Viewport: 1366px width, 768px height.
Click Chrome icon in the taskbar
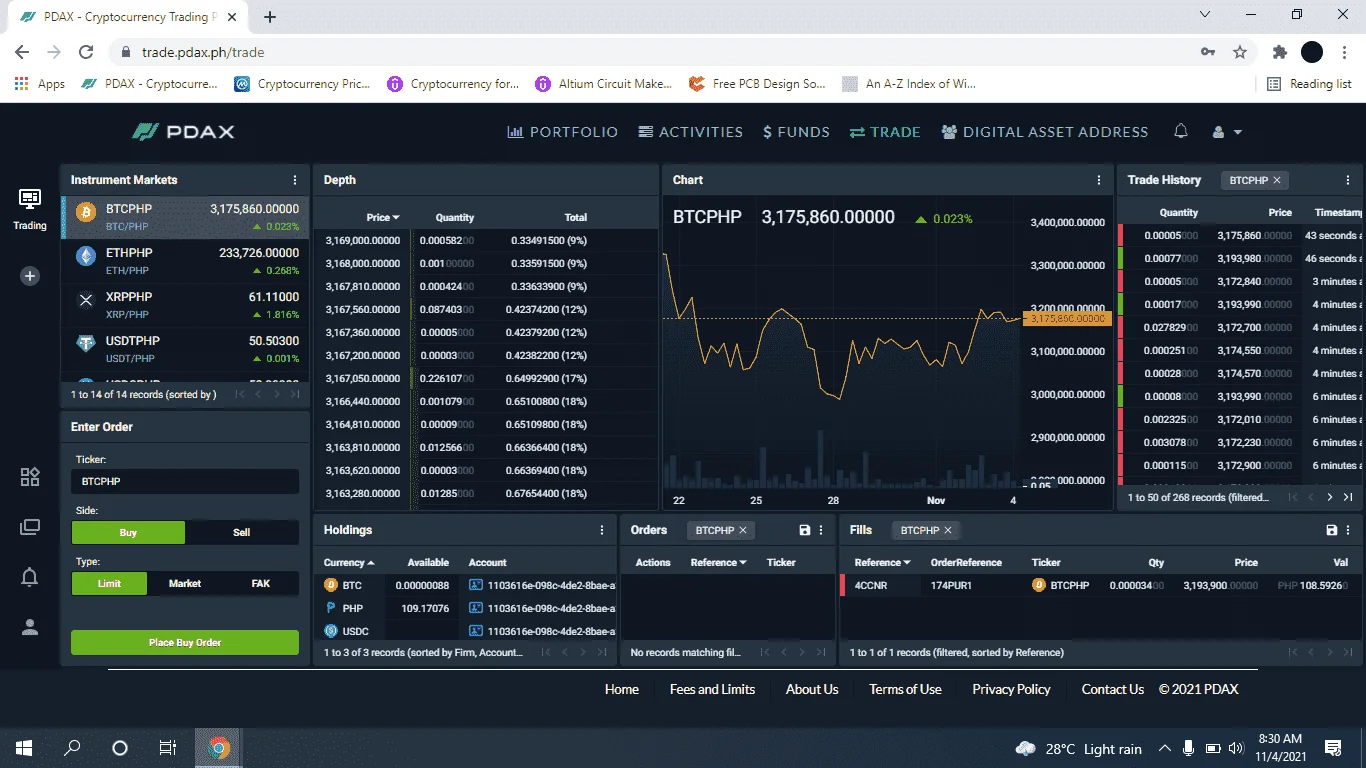pyautogui.click(x=219, y=748)
